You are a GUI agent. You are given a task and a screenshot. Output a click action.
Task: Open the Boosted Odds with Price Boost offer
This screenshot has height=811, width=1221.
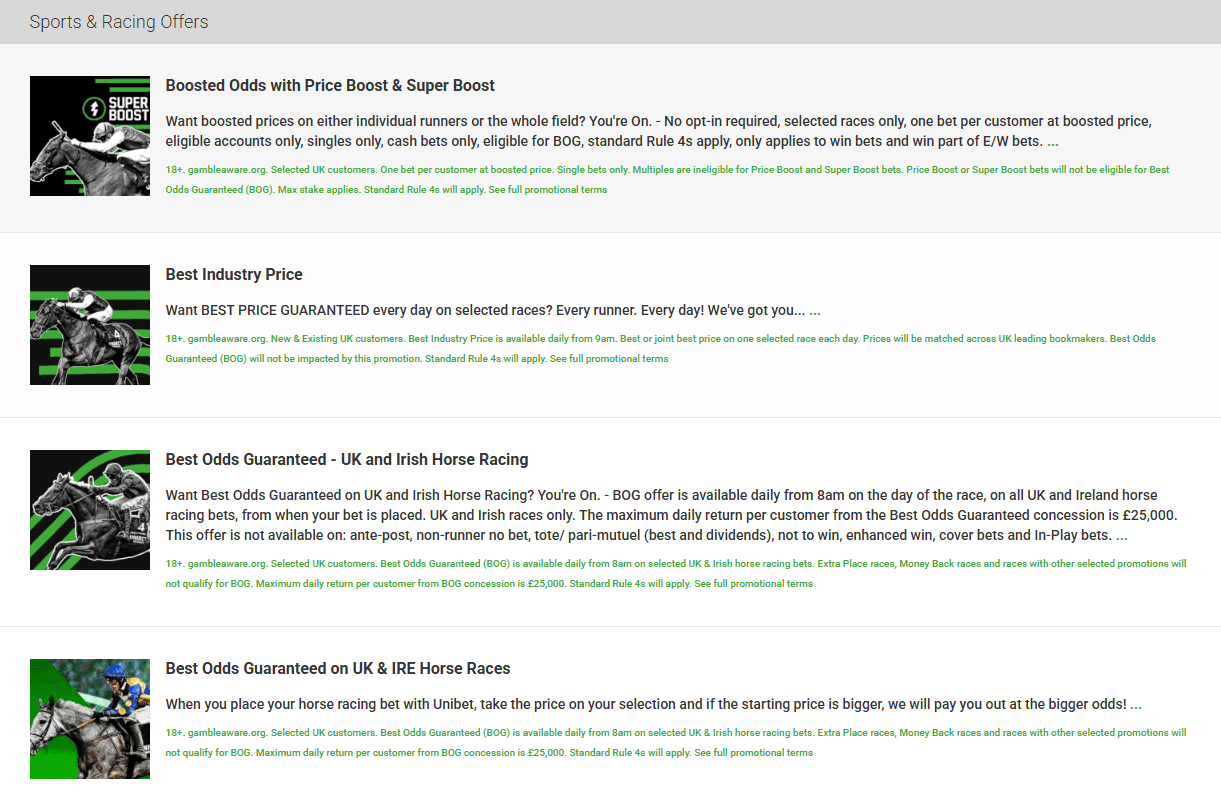pos(330,85)
